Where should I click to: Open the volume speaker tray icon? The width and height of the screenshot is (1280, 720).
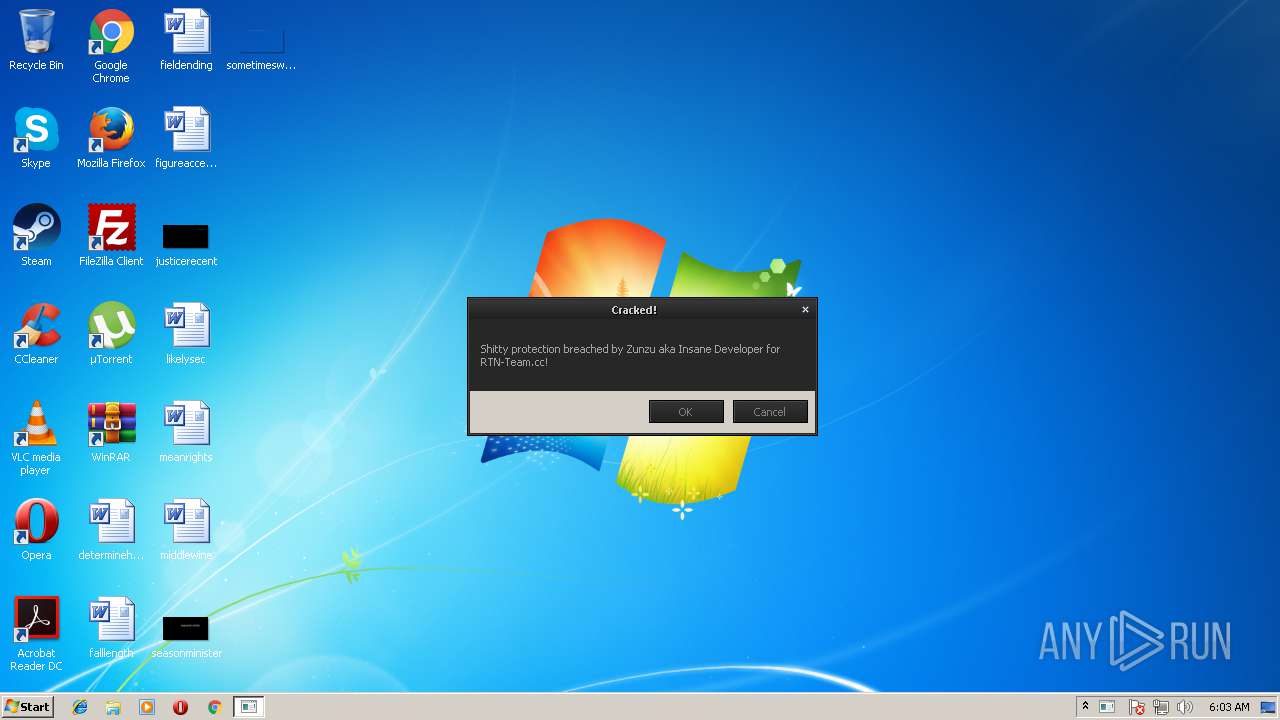coord(1185,707)
